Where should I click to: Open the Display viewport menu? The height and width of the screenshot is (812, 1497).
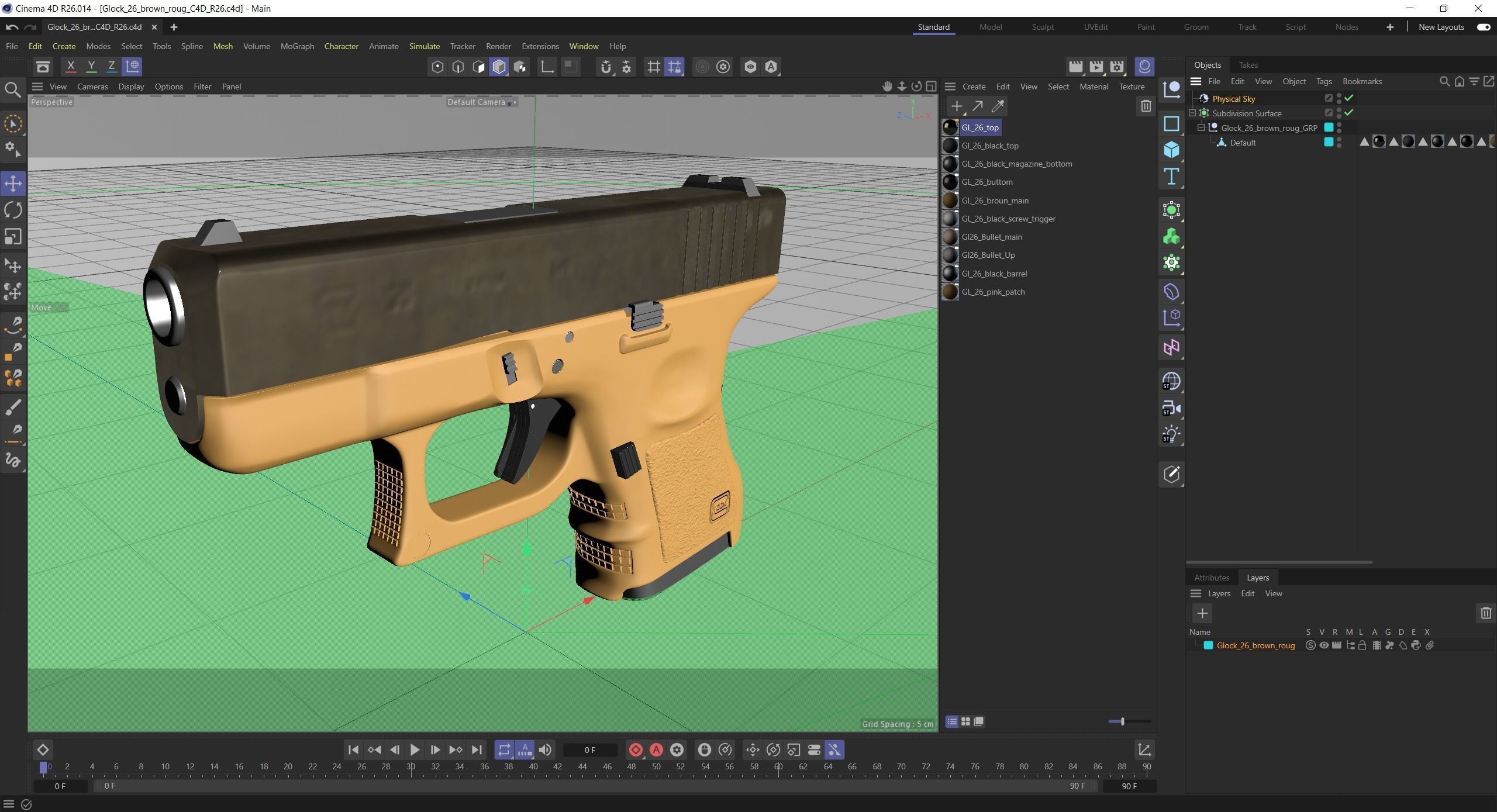(131, 87)
